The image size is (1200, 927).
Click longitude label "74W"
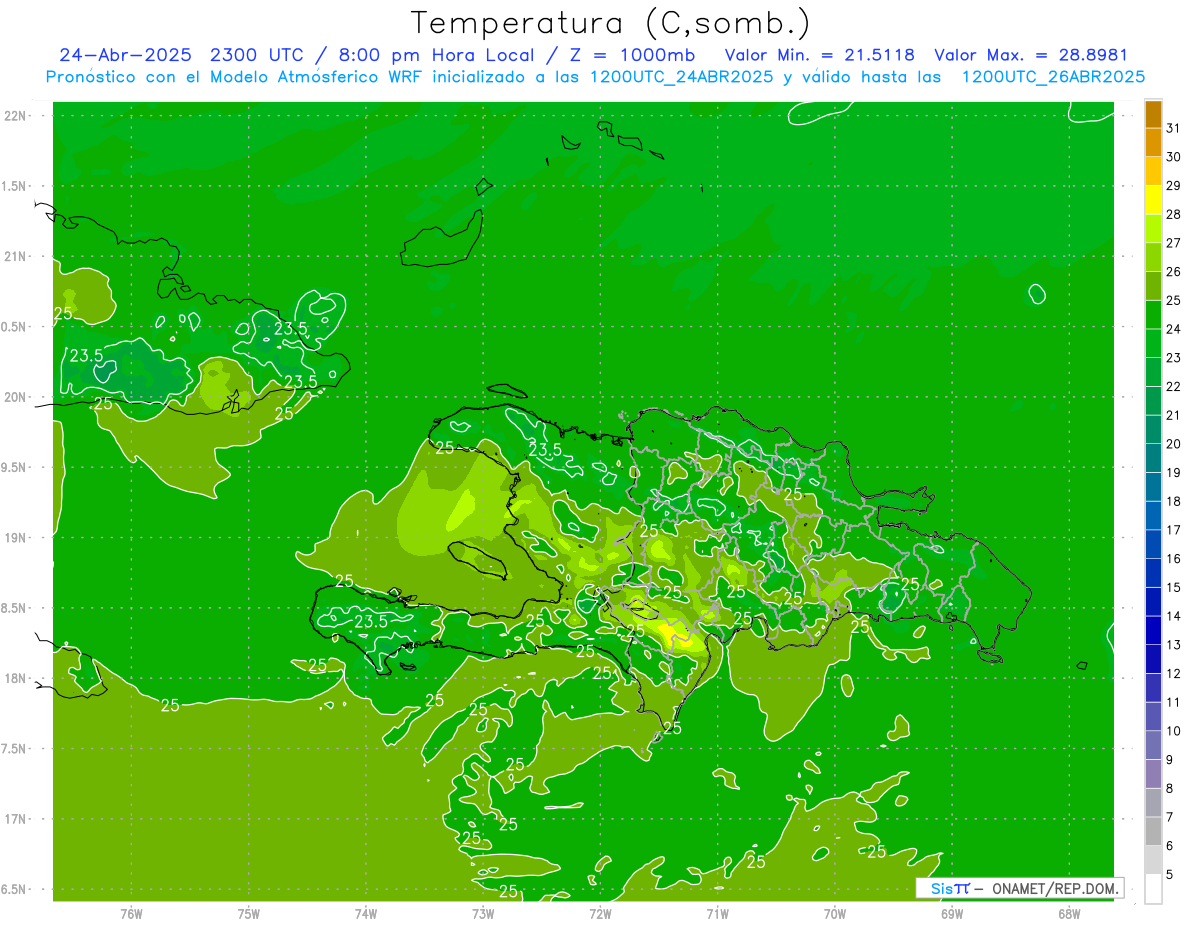(365, 913)
